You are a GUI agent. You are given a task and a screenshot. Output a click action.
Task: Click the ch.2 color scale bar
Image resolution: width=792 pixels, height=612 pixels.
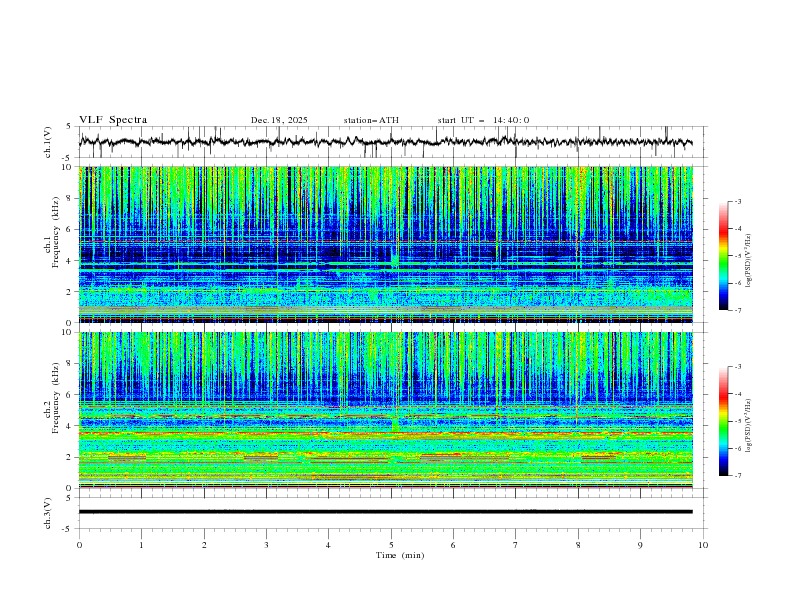point(723,421)
